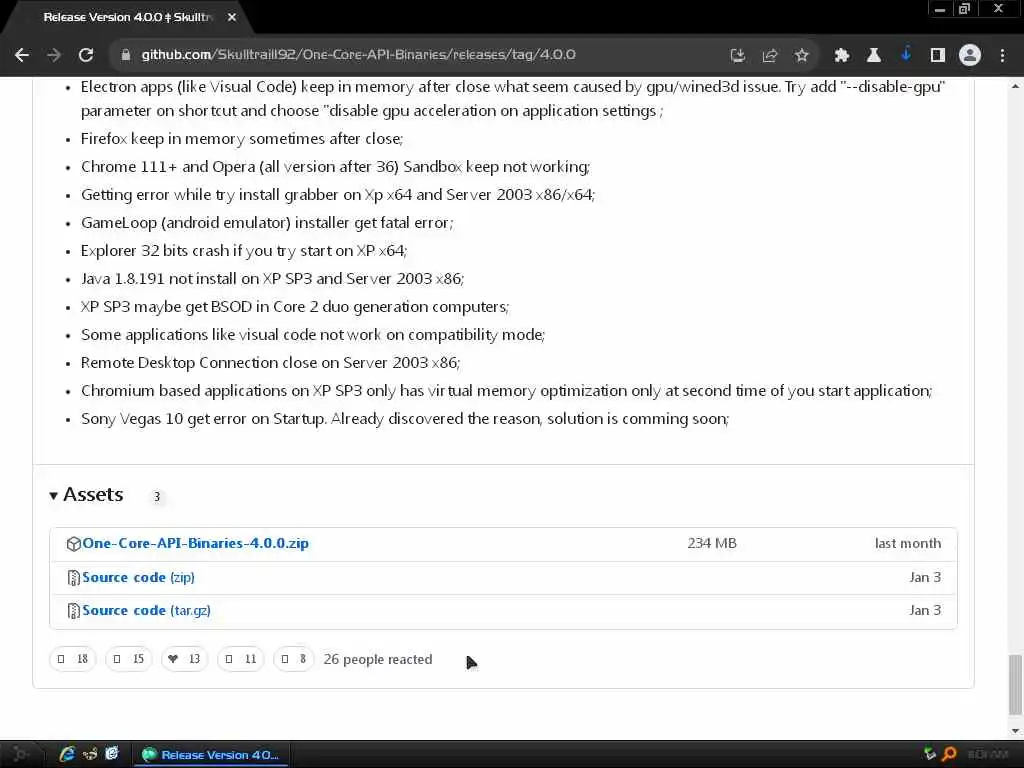Screen dimensions: 1024x768
Task: Click the green system tray icon
Action: pos(930,755)
